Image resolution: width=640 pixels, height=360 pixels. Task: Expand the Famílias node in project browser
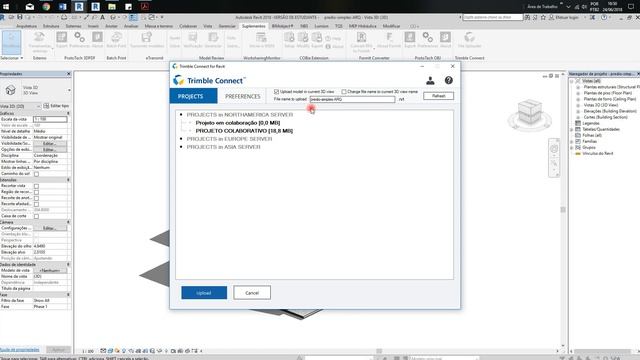[572, 141]
